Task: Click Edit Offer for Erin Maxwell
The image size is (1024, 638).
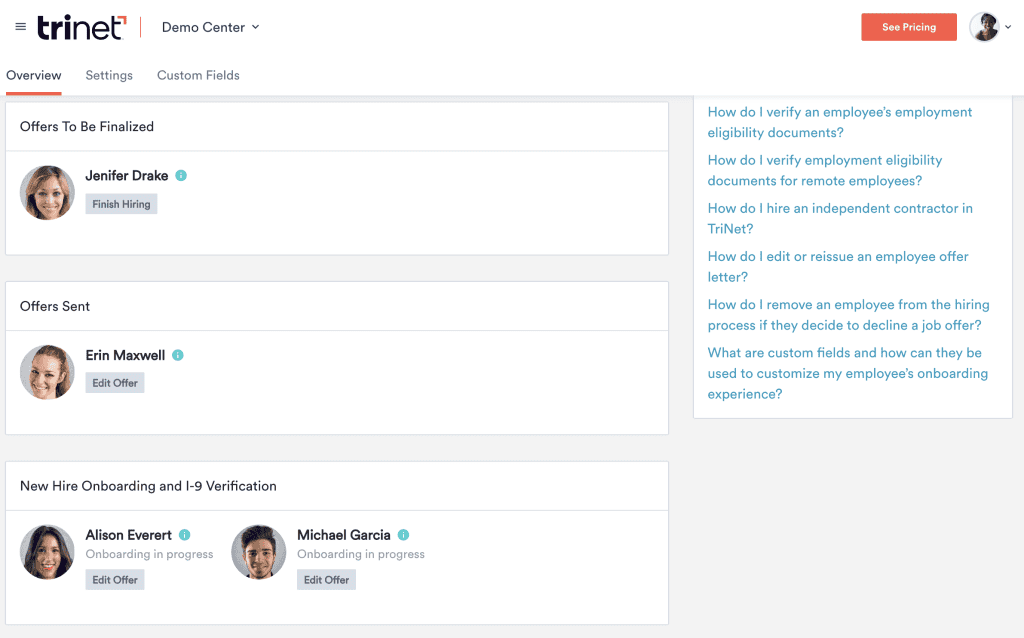Action: 115,383
